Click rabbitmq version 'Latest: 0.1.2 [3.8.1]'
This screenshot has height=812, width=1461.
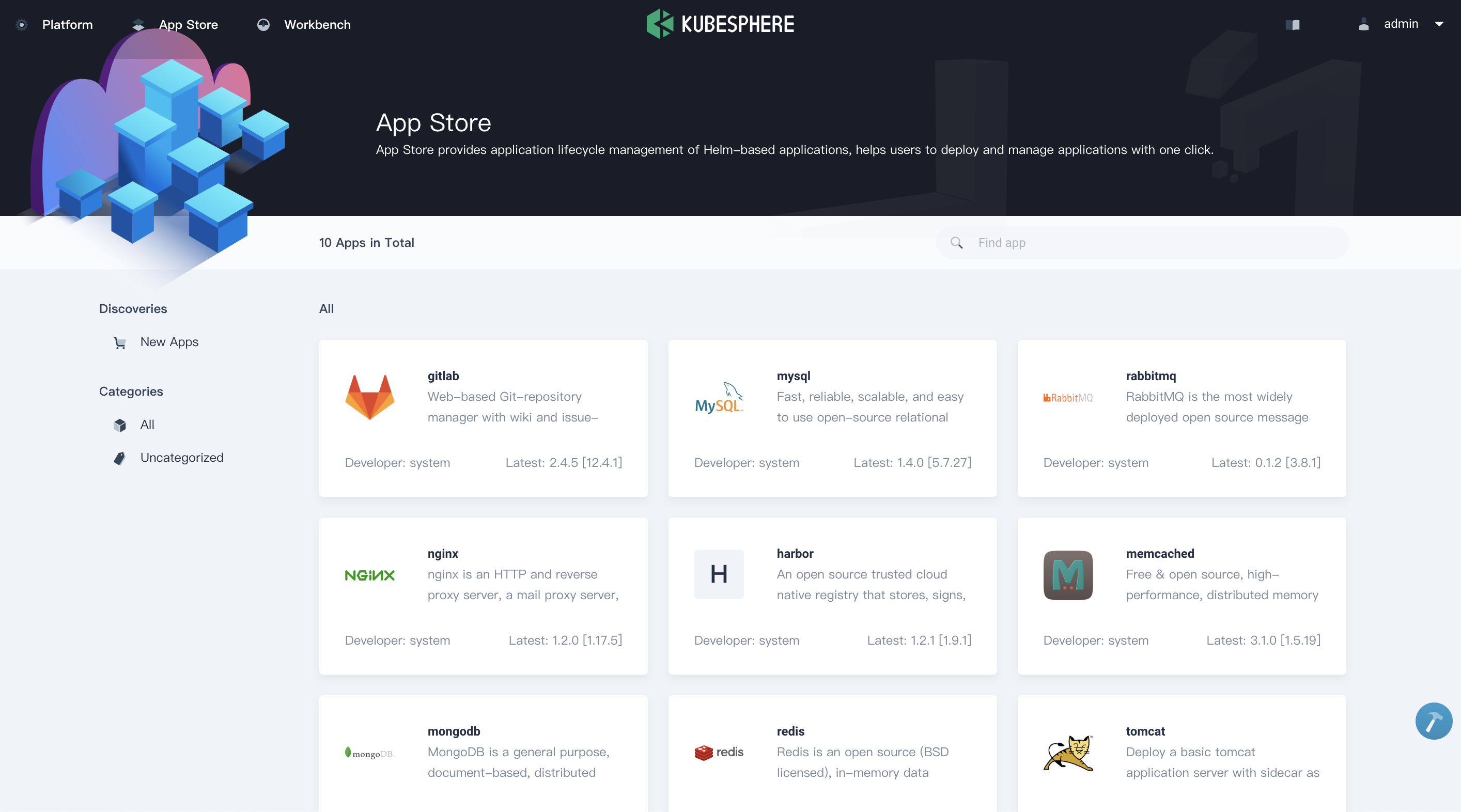click(x=1266, y=463)
